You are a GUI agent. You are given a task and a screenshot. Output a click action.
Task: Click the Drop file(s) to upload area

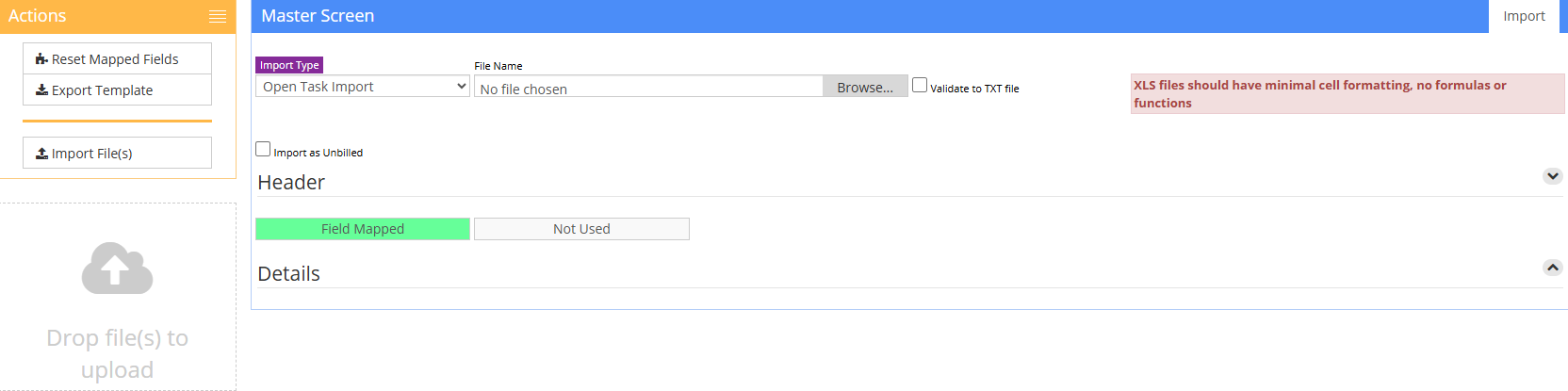(118, 297)
